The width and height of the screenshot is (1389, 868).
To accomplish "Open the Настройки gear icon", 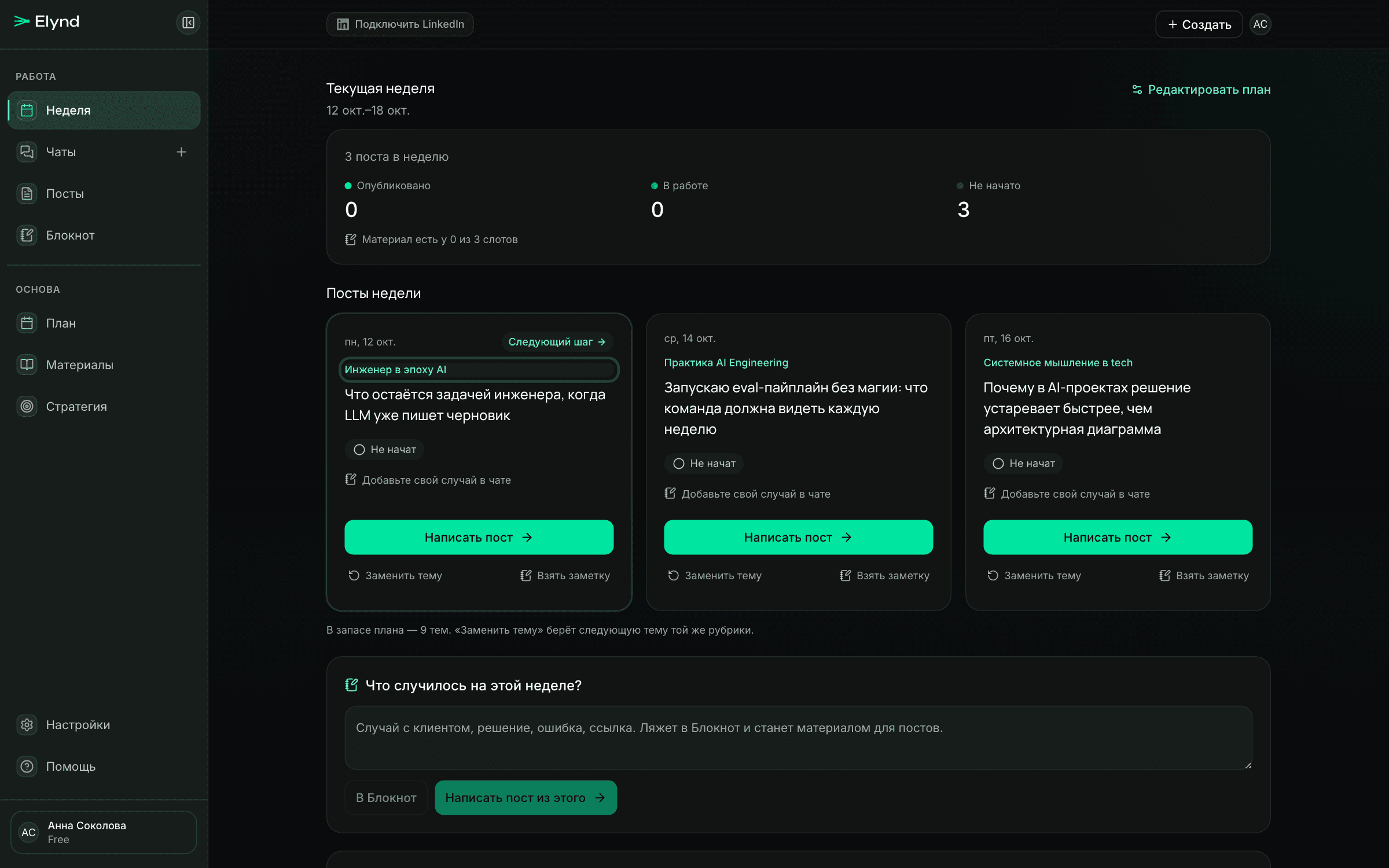I will coord(27,724).
